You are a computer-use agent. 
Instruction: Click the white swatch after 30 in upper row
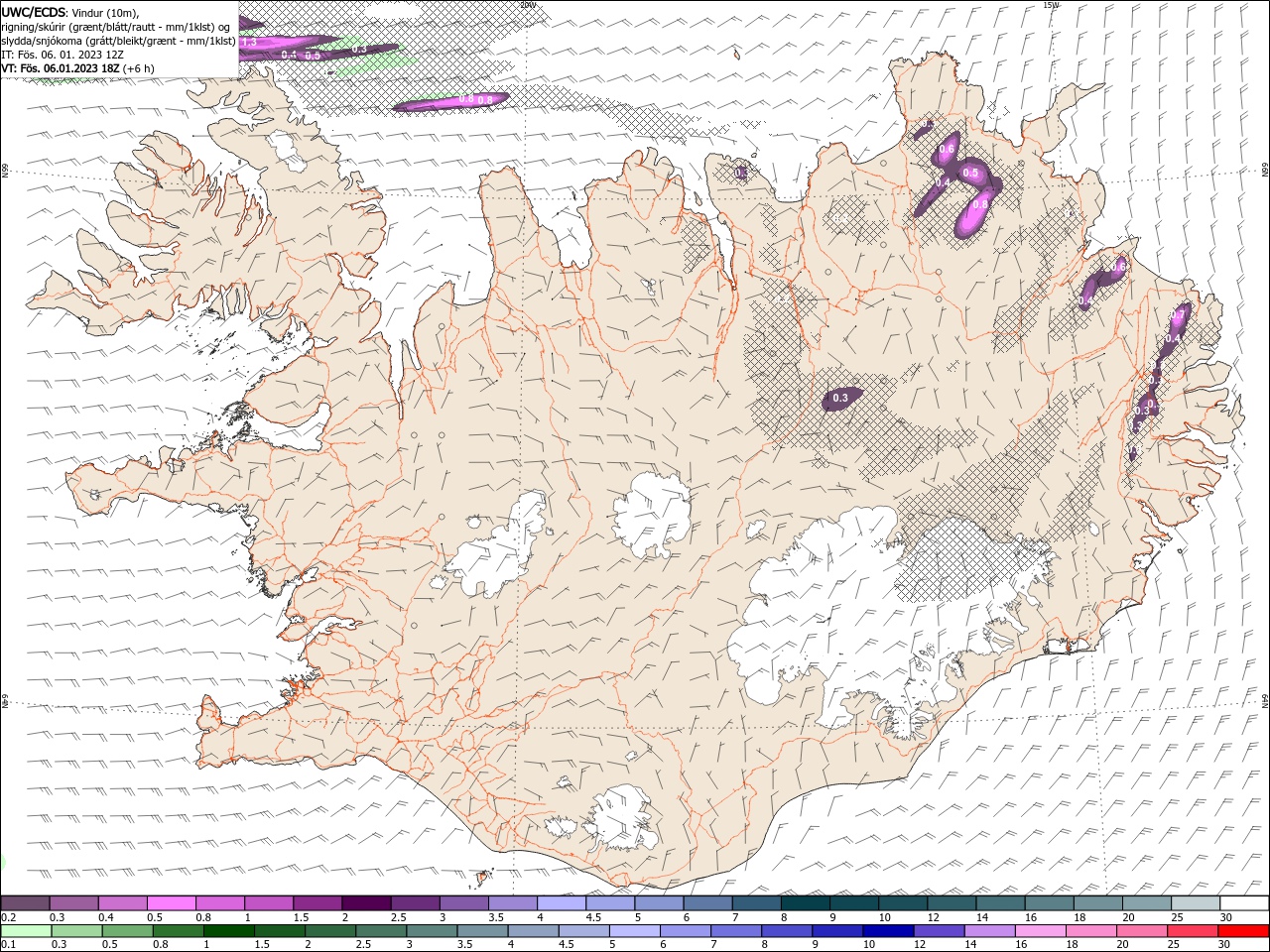[1245, 902]
